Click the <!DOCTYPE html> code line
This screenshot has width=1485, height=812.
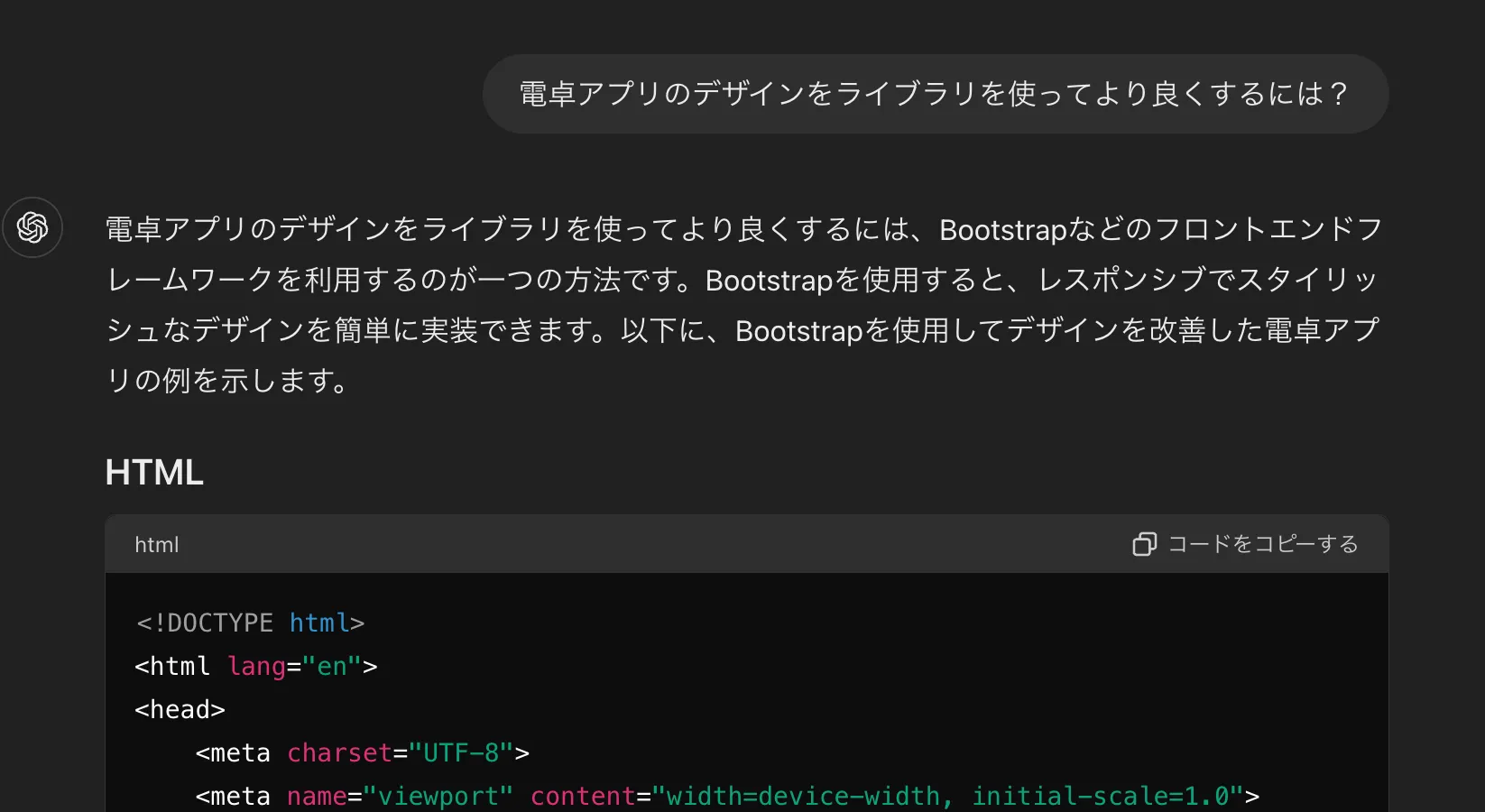coord(251,623)
